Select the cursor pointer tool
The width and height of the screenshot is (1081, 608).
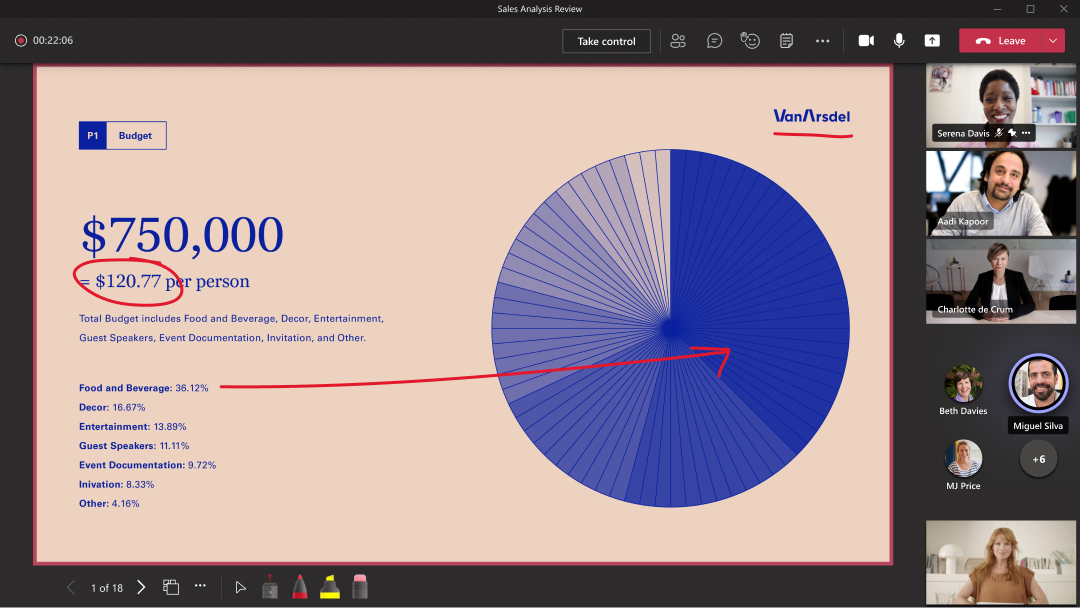tap(240, 587)
